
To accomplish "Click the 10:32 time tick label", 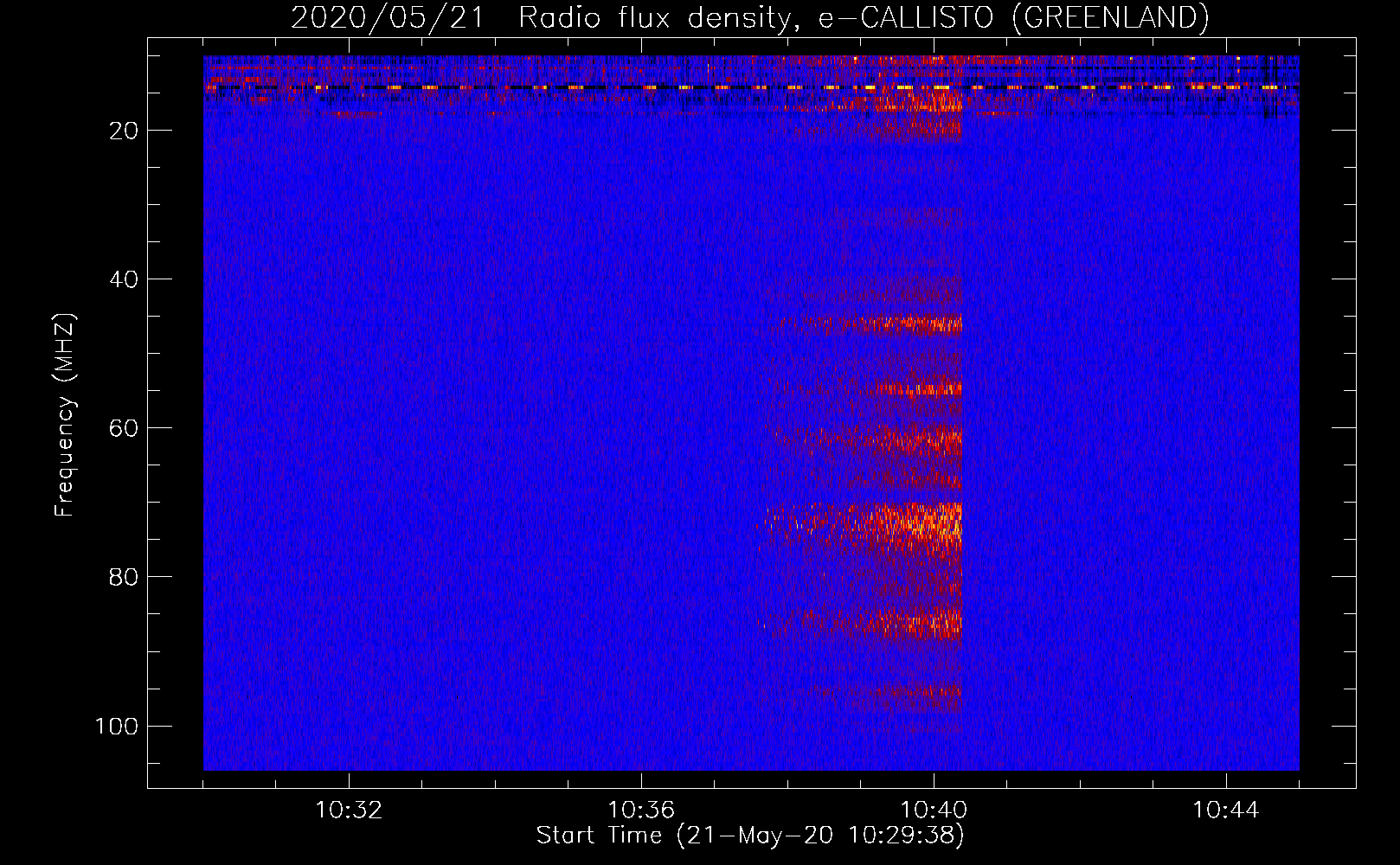I will click(x=349, y=811).
